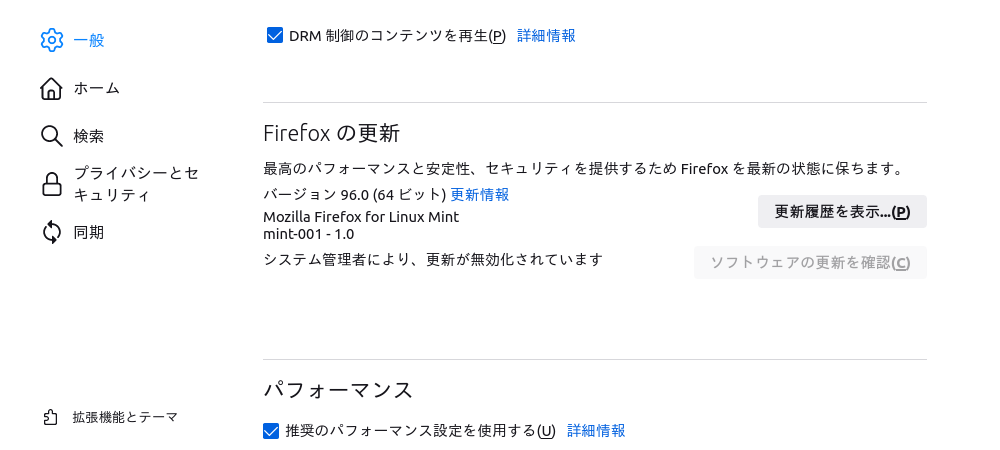Toggle the DRM 制御のコンテンツを再生 checkbox

(x=276, y=36)
